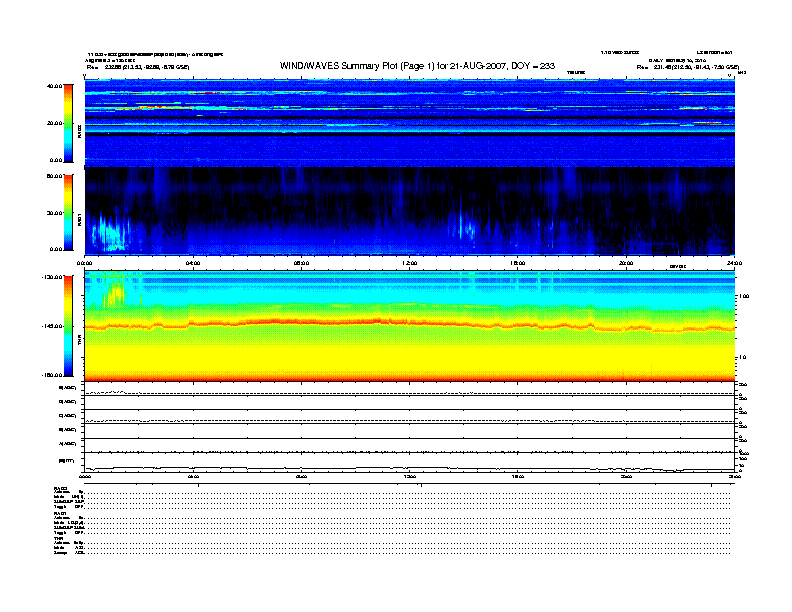The height and width of the screenshot is (612, 792).
Task: Select the 30.00 tick on RAD1 color bar
Action: click(x=54, y=213)
